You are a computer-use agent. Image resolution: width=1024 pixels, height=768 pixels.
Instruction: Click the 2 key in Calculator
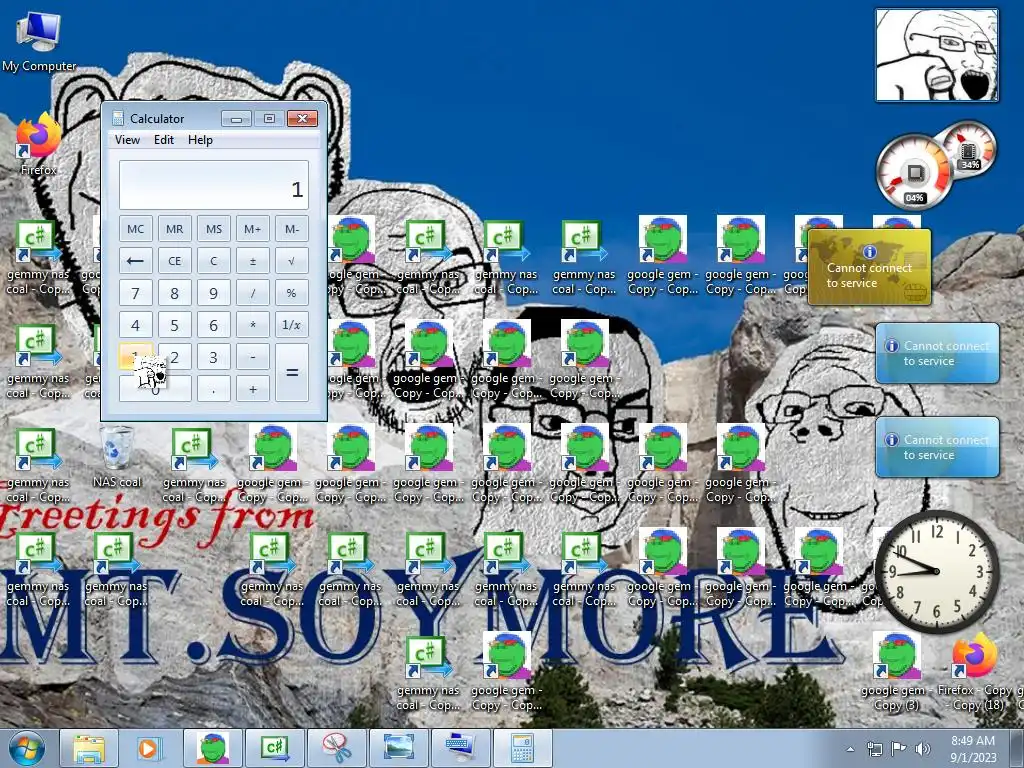coord(174,357)
